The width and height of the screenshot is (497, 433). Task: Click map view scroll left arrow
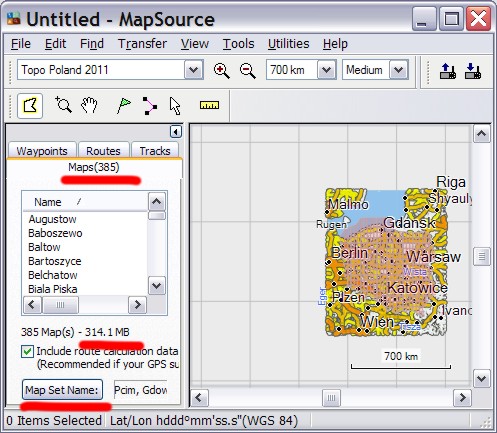point(199,398)
